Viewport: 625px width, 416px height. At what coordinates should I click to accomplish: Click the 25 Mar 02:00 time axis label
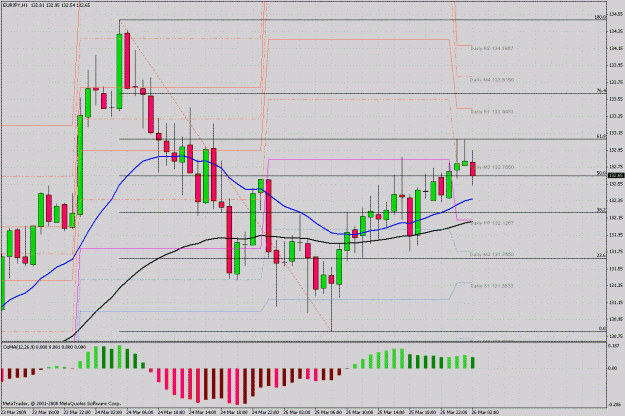pos(296,412)
